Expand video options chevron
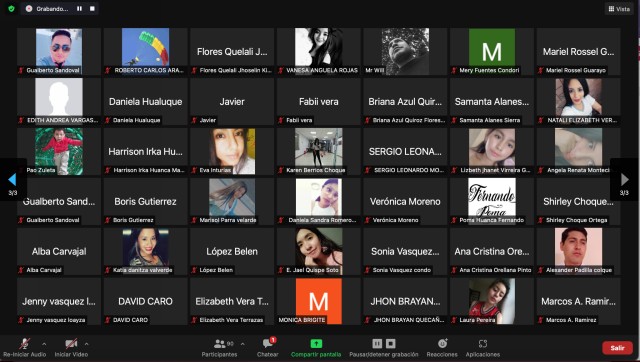The image size is (640, 362). click(87, 344)
